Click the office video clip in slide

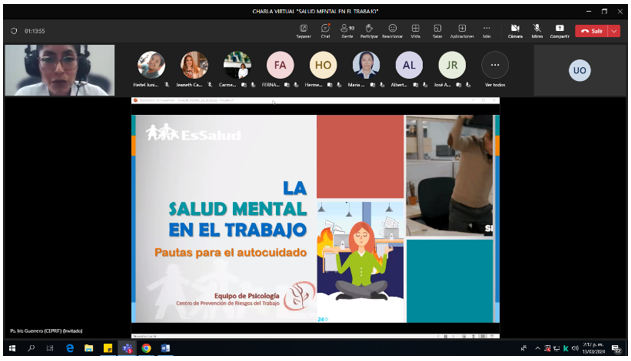click(x=450, y=175)
